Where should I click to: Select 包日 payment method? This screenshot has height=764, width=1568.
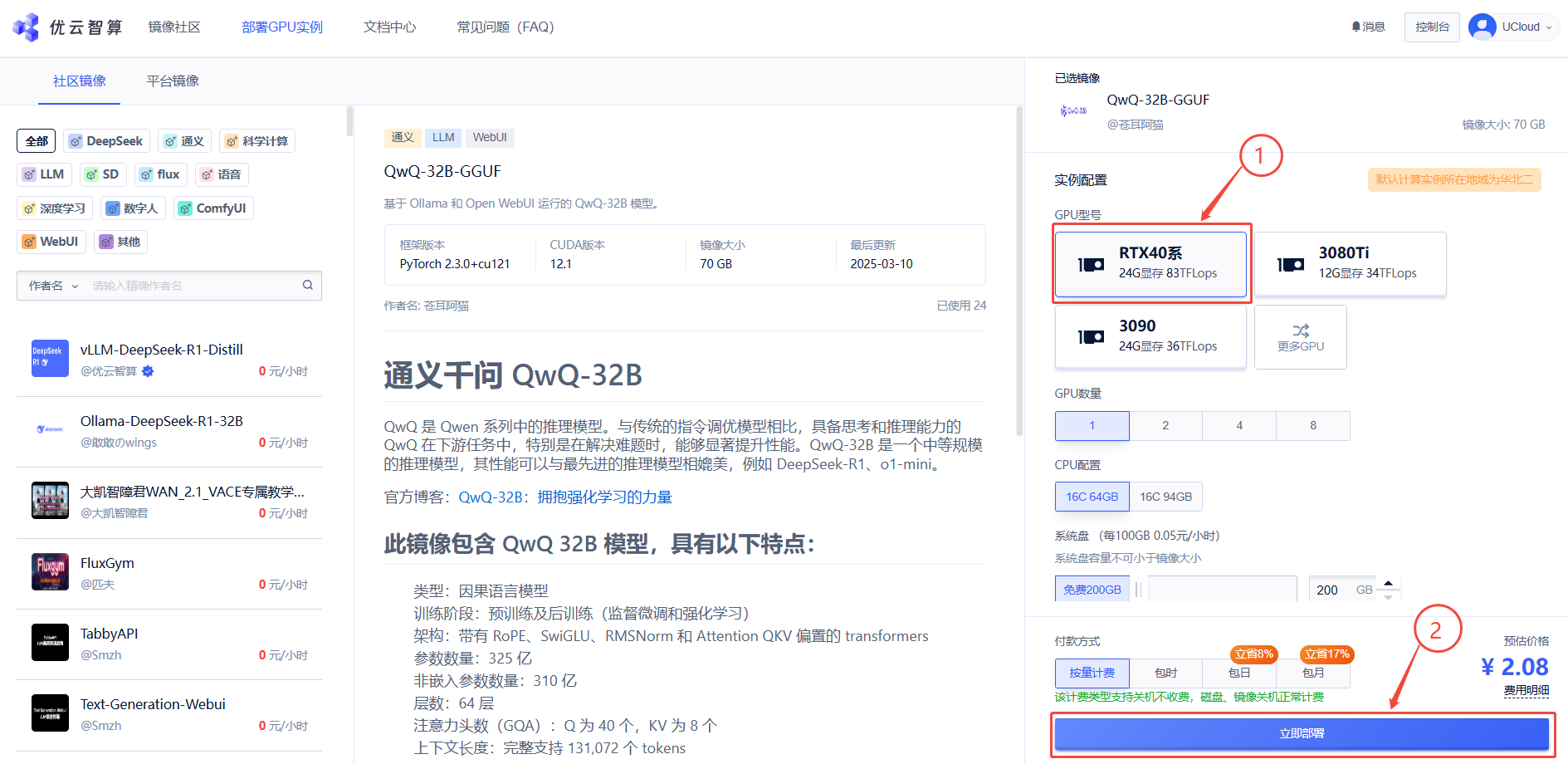(x=1239, y=673)
